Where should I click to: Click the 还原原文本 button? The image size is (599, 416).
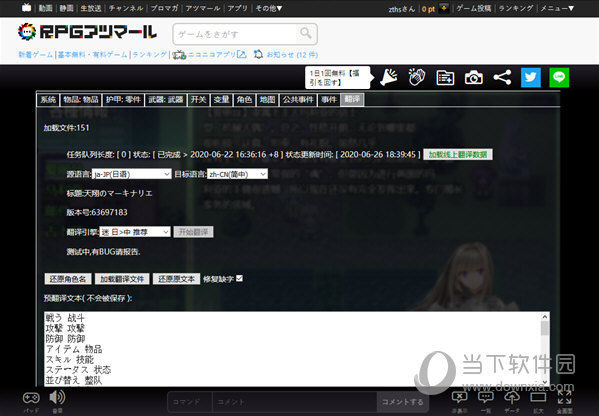coord(176,278)
